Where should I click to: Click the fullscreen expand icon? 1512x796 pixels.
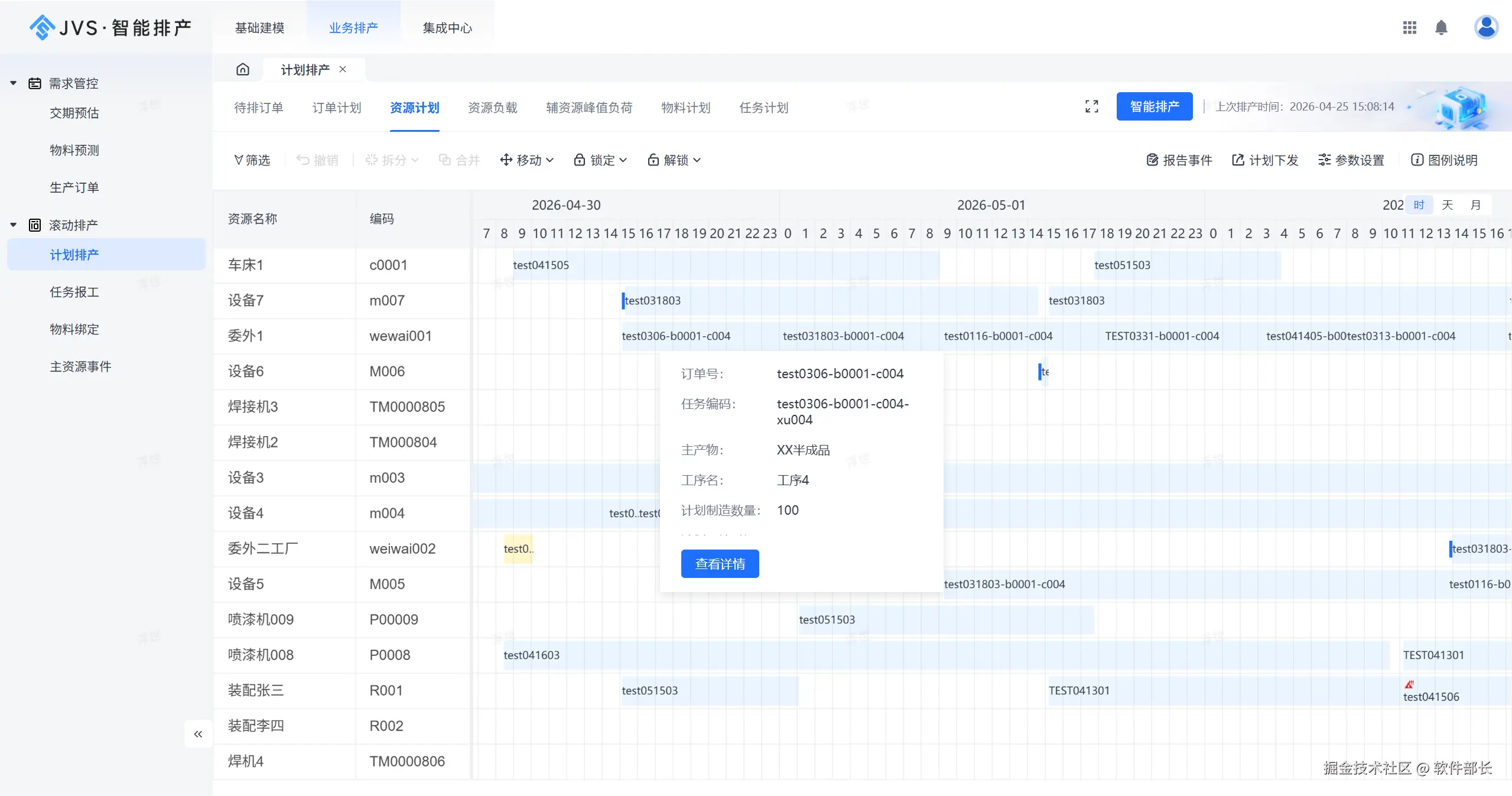coord(1091,106)
